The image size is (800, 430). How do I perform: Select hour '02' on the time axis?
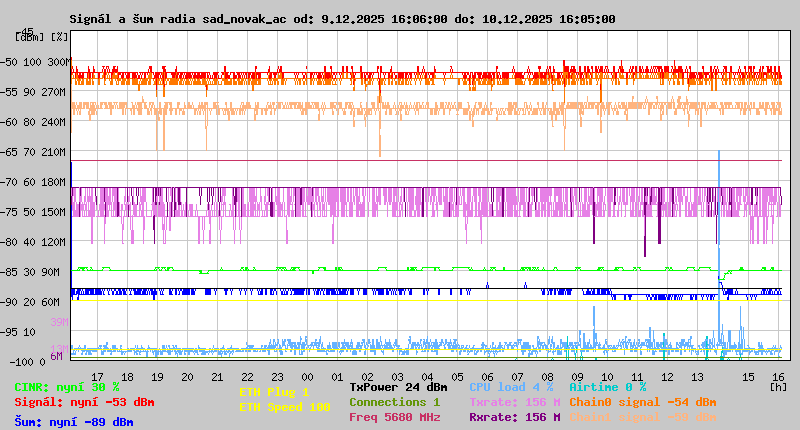pyautogui.click(x=367, y=377)
